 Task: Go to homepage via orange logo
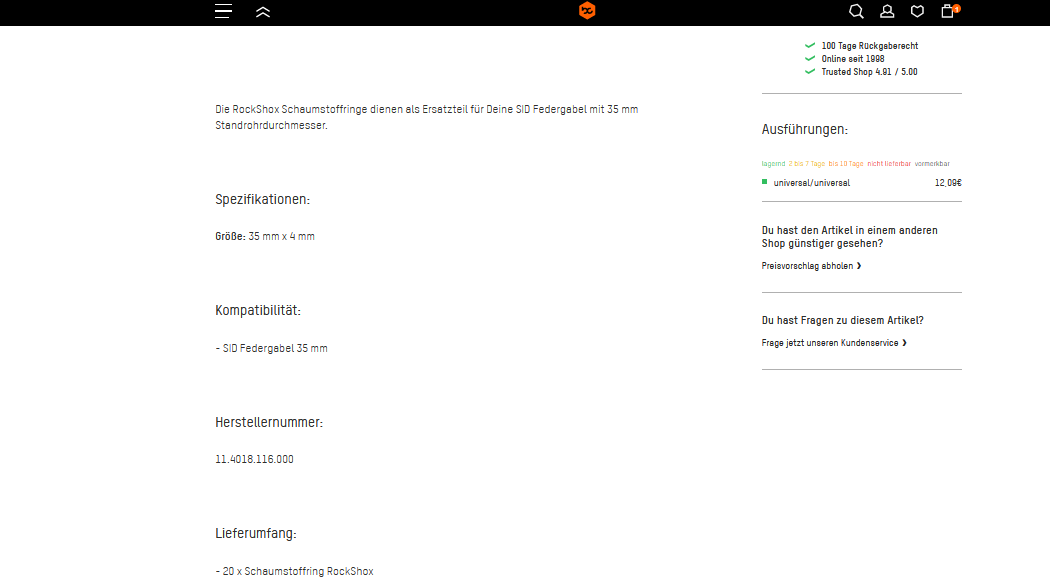(587, 11)
